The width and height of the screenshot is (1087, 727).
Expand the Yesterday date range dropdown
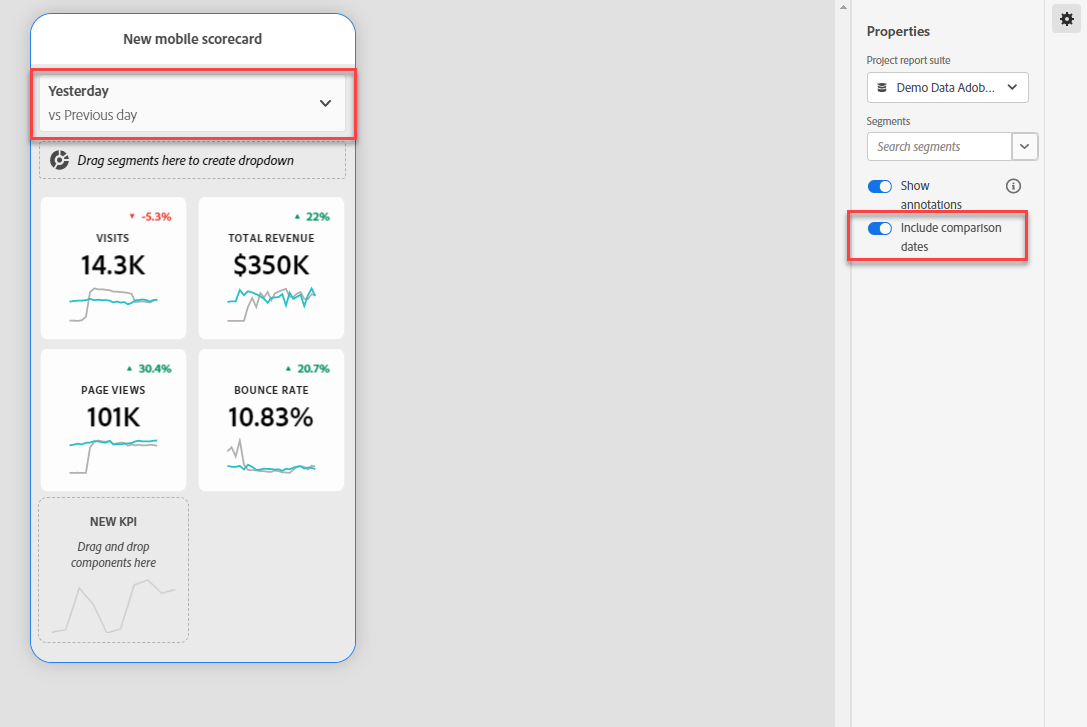coord(325,103)
